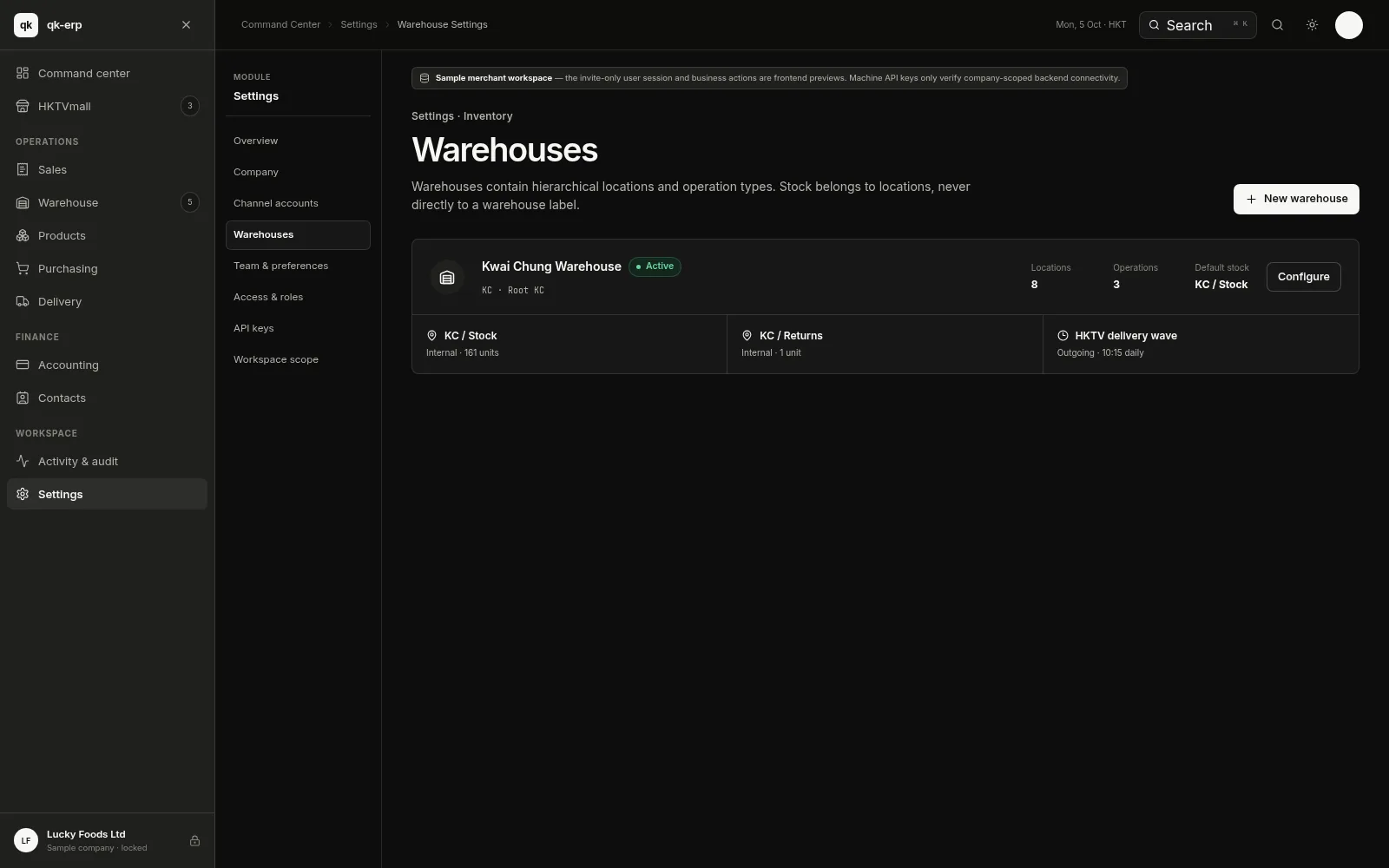Open the Overview settings tab
The width and height of the screenshot is (1389, 868).
(298, 141)
